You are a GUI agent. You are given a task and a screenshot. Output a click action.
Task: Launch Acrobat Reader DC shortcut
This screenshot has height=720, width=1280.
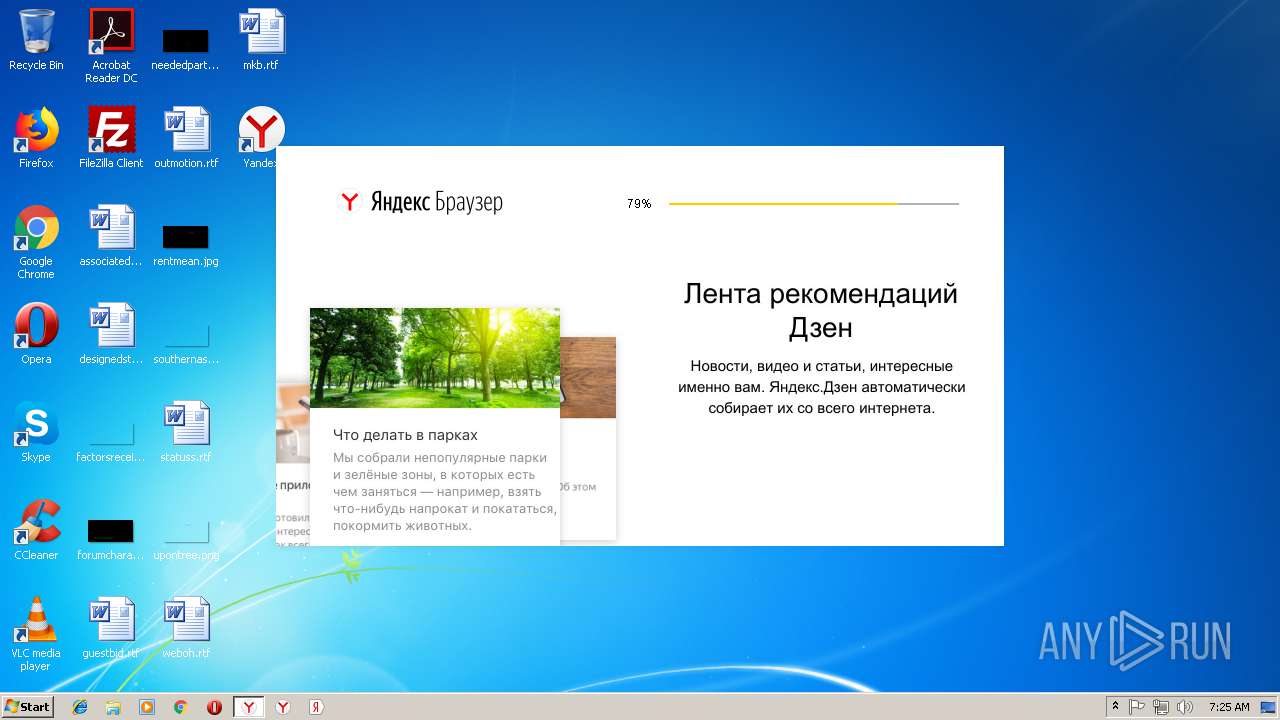(x=111, y=45)
